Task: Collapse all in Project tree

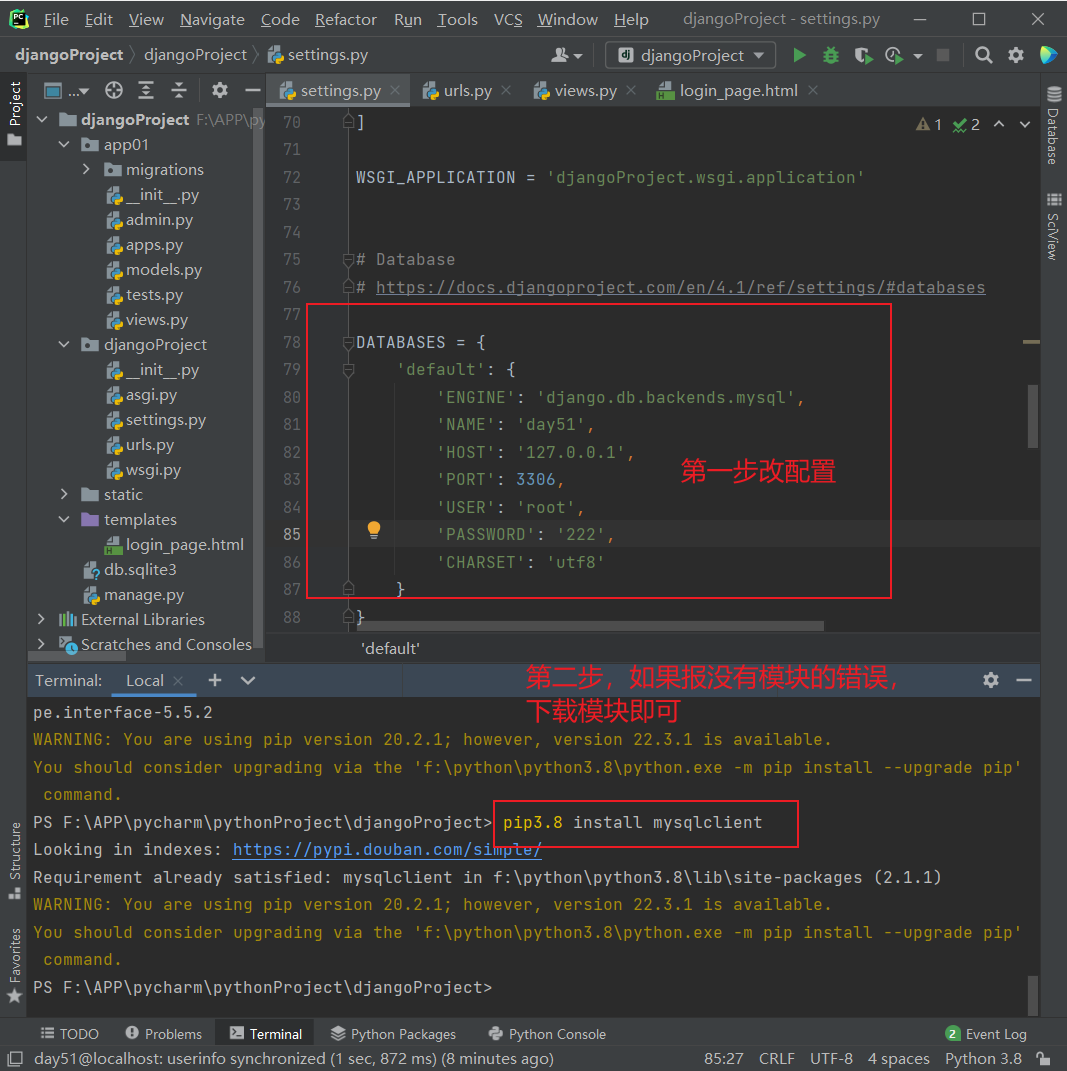Action: pyautogui.click(x=179, y=90)
